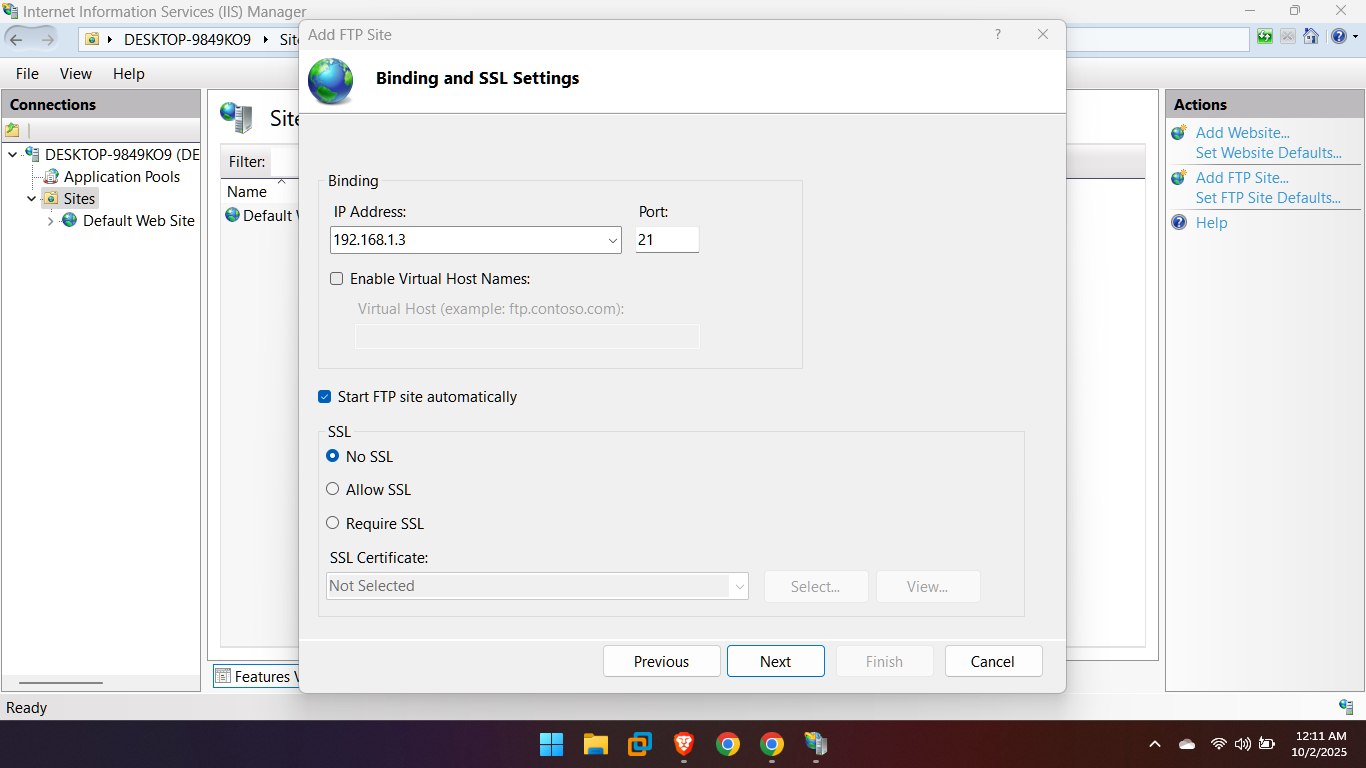Click the Application Pools tree icon
This screenshot has height=768, width=1366.
click(50, 176)
